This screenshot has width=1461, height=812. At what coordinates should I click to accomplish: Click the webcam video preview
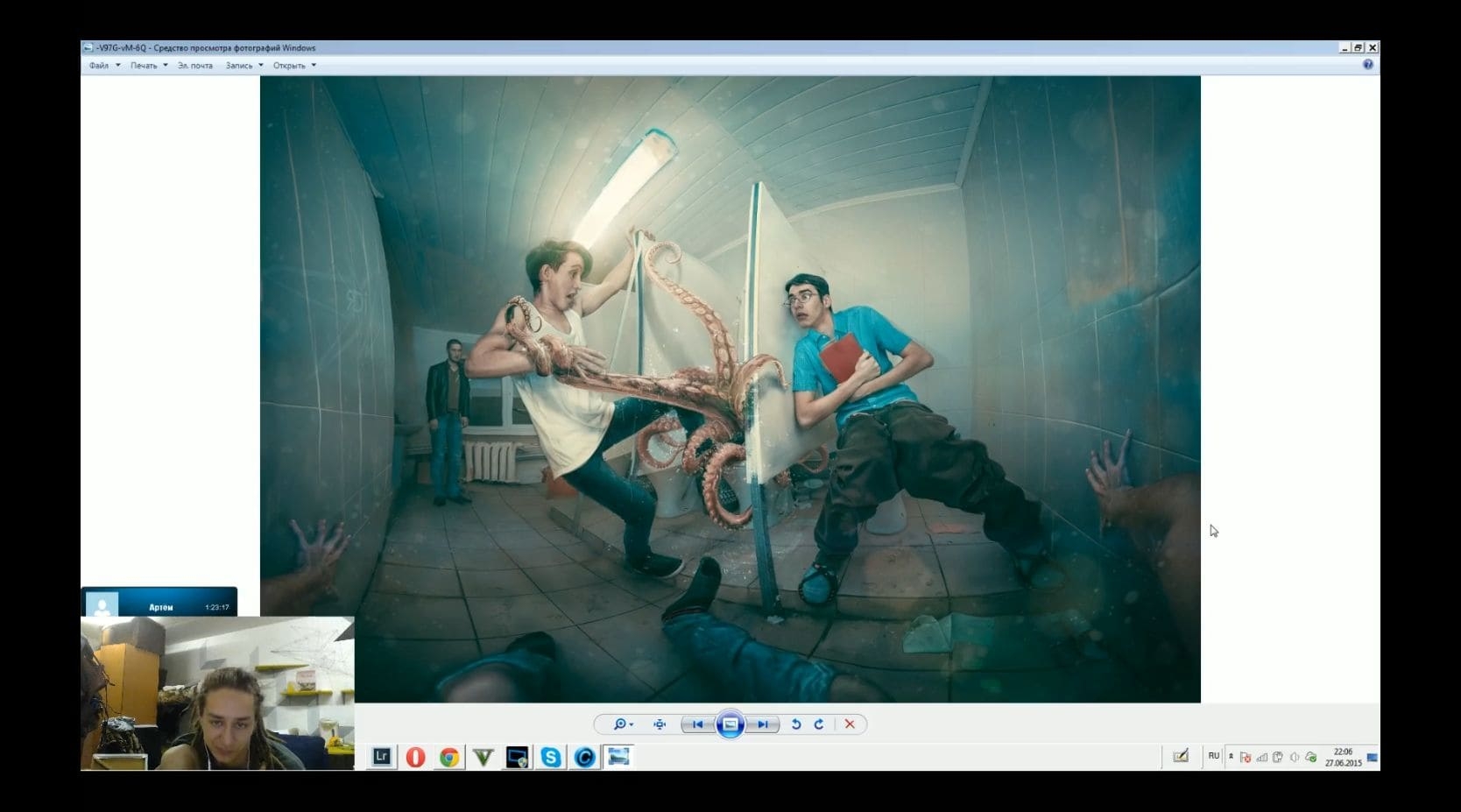pos(217,694)
